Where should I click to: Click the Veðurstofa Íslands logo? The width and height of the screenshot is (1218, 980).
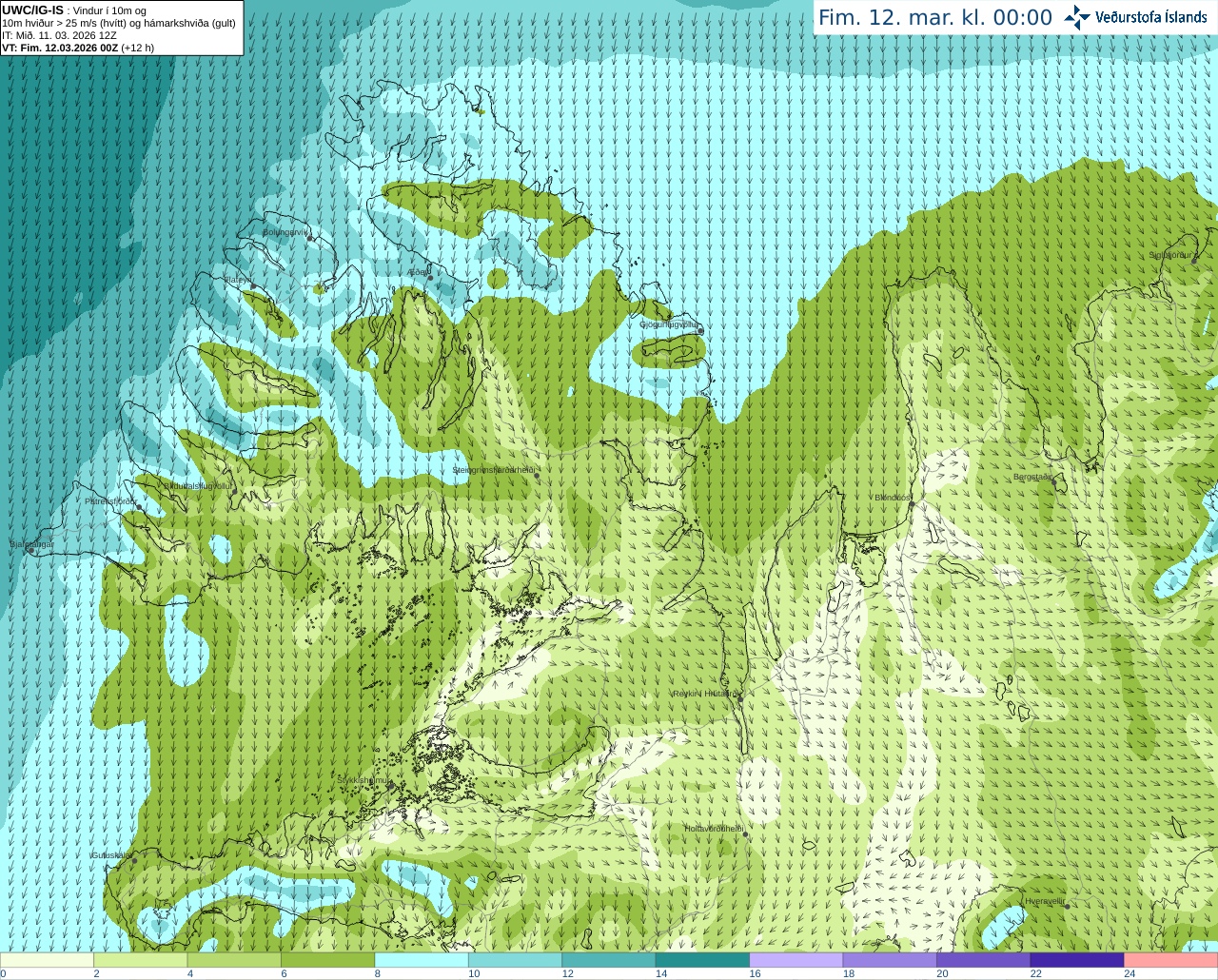pos(1135,17)
